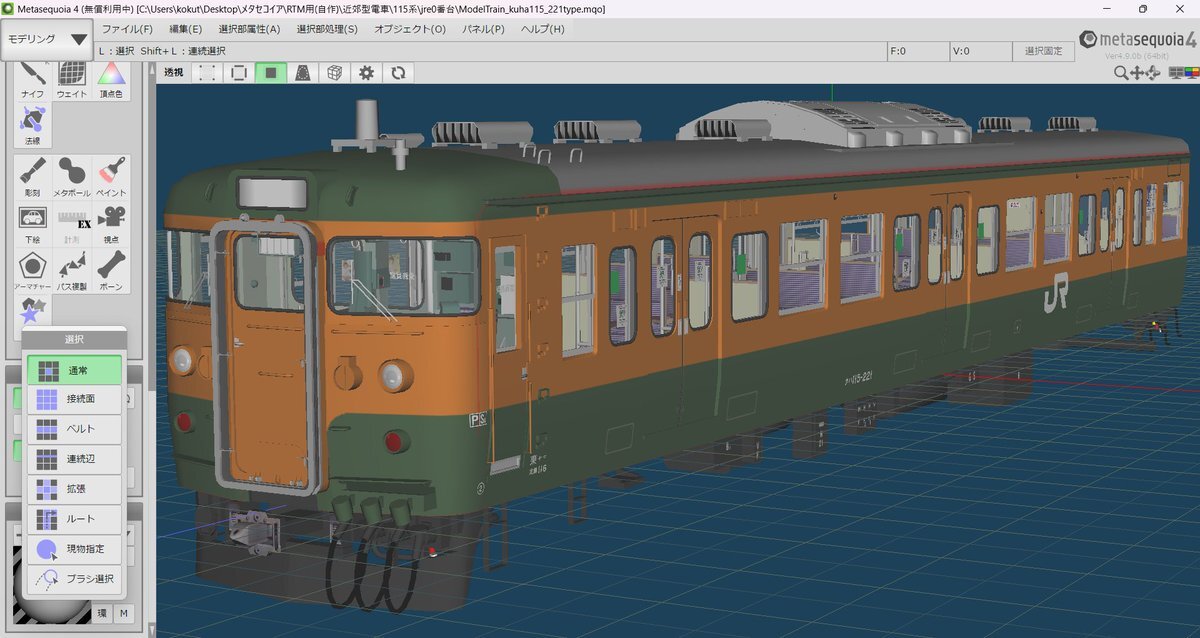Screen dimensions: 1200x638
Task: Select the 頂点色 (Vertex color) tool
Action: [x=111, y=79]
